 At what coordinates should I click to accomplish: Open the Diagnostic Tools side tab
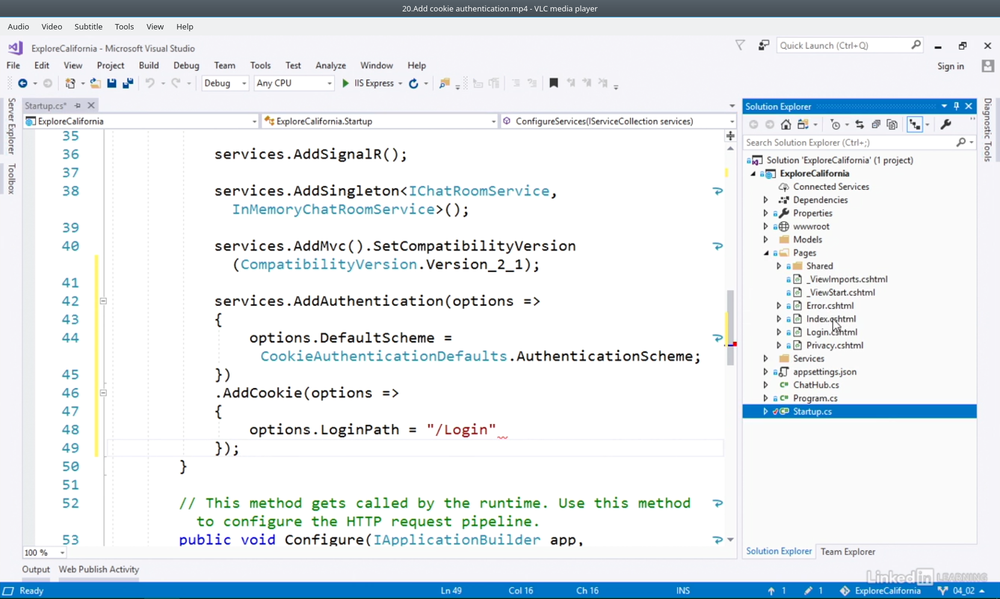(x=987, y=129)
